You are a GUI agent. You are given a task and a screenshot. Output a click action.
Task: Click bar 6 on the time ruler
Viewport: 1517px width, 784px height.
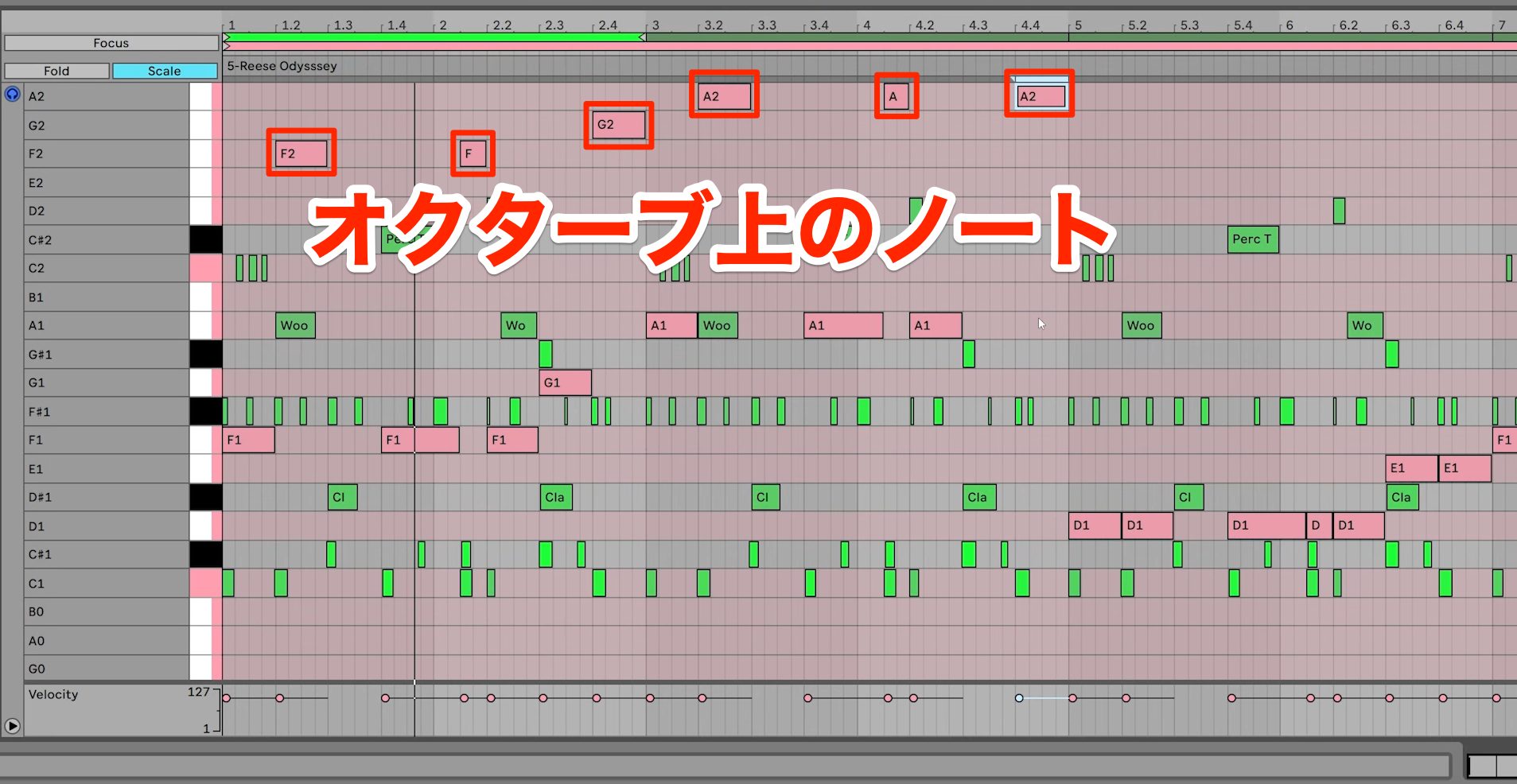(1289, 25)
